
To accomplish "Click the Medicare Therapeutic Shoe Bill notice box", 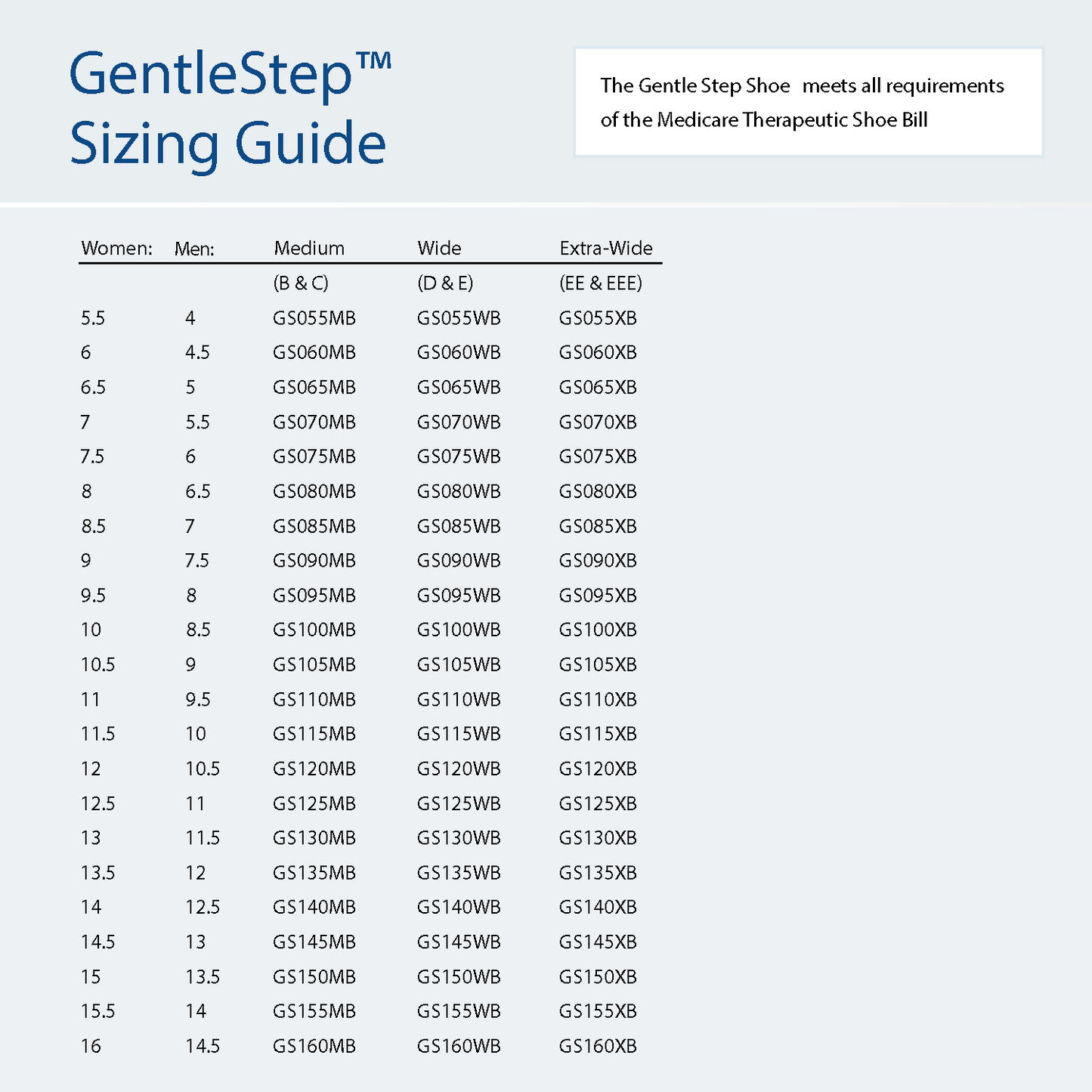I will tap(809, 102).
